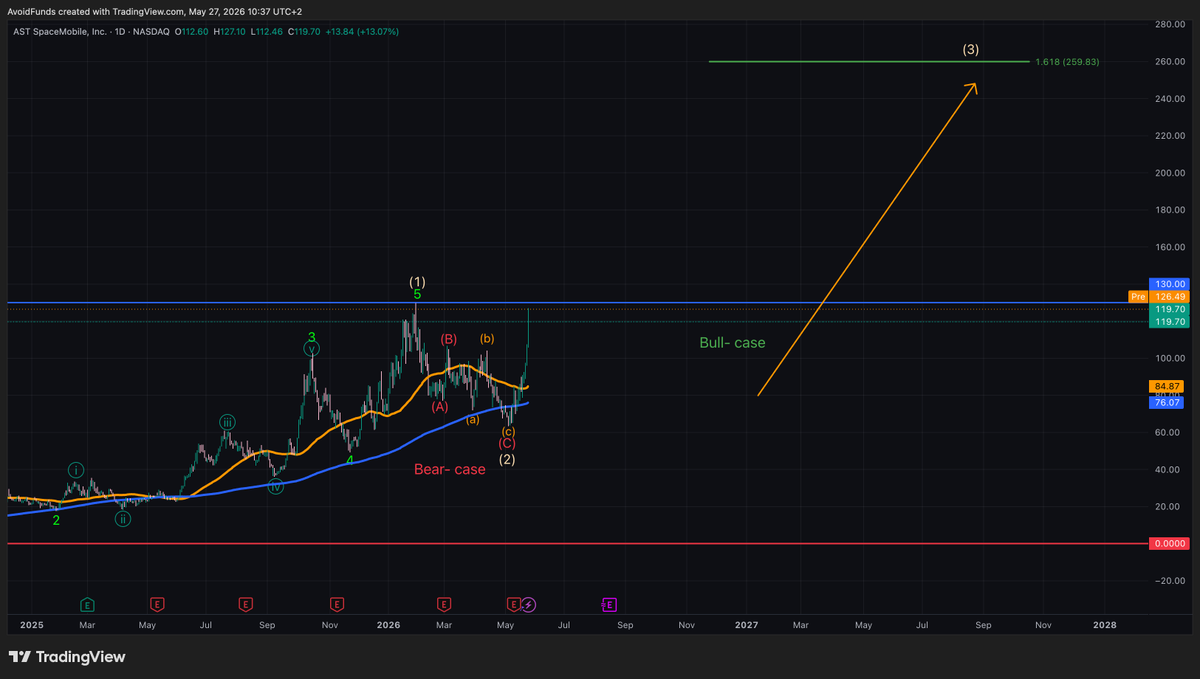Screen dimensions: 1200x679
Task: Click the red earnings marker near Mar 2026
Action: (x=444, y=604)
